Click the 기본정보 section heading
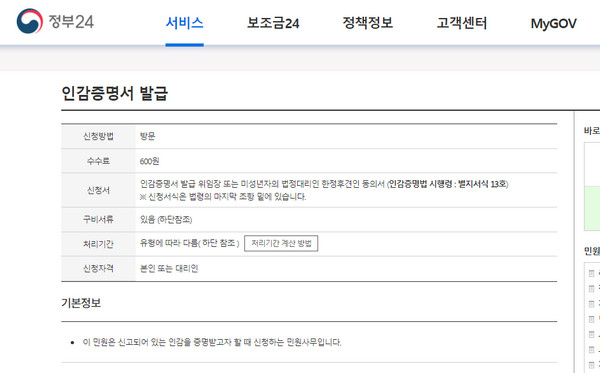The width and height of the screenshot is (600, 373). pos(81,303)
